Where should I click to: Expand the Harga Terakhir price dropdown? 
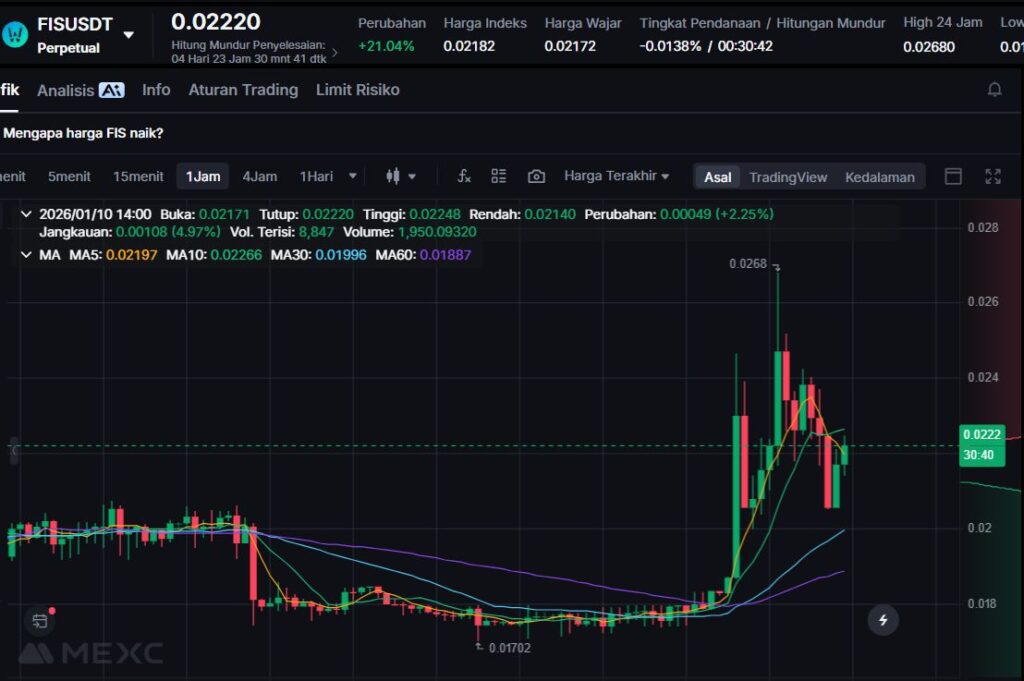[616, 176]
